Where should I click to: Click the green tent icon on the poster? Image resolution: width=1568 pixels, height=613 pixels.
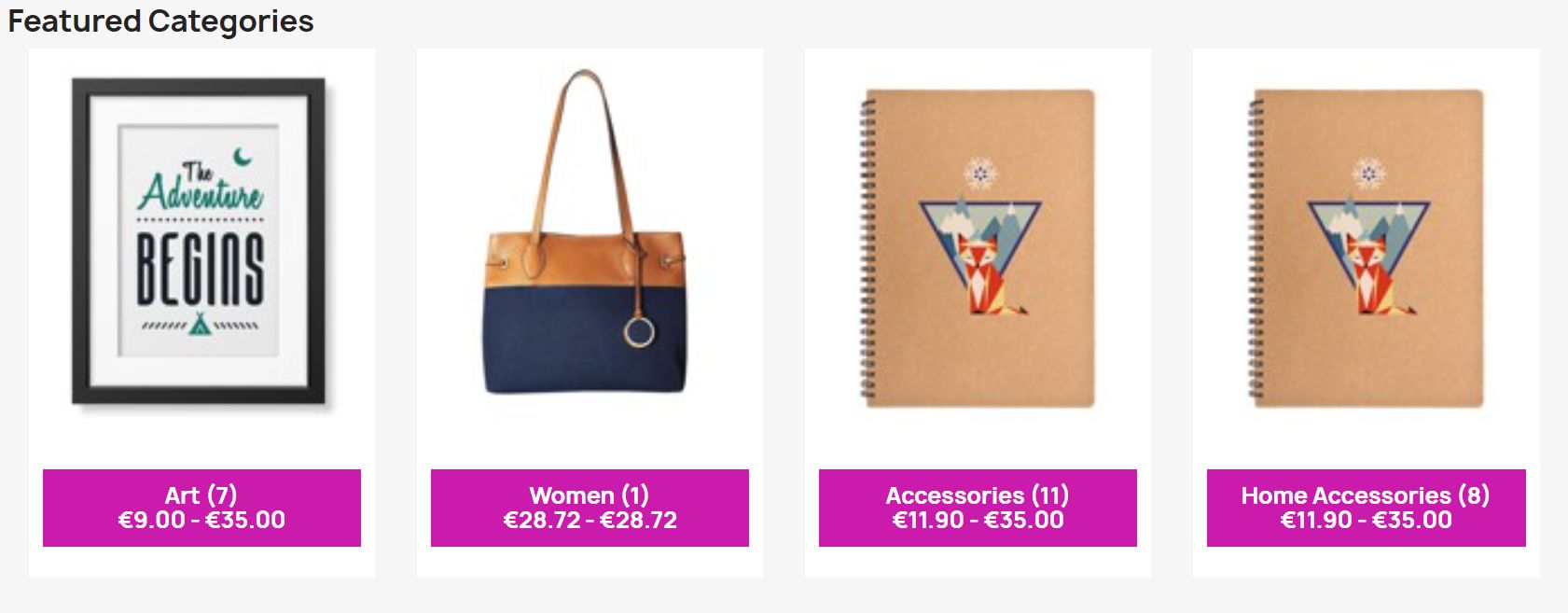click(199, 325)
